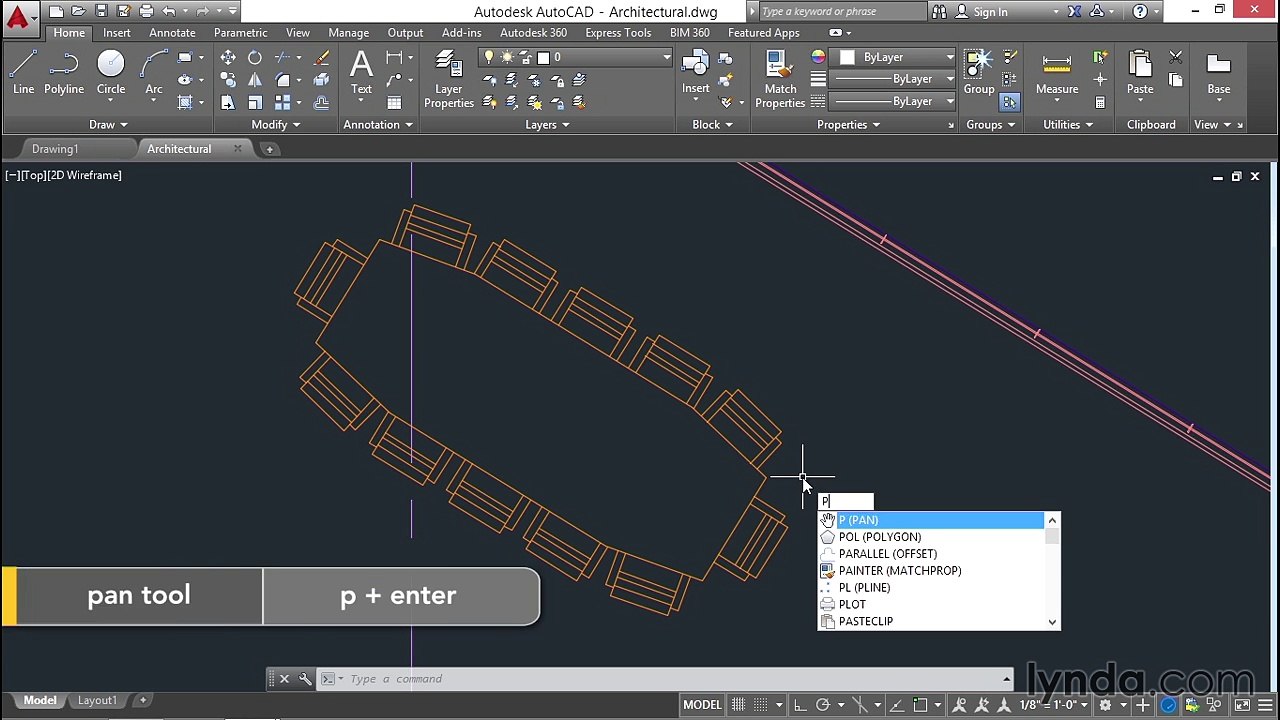Select the Line tool
Image resolution: width=1280 pixels, height=720 pixels.
click(x=23, y=72)
